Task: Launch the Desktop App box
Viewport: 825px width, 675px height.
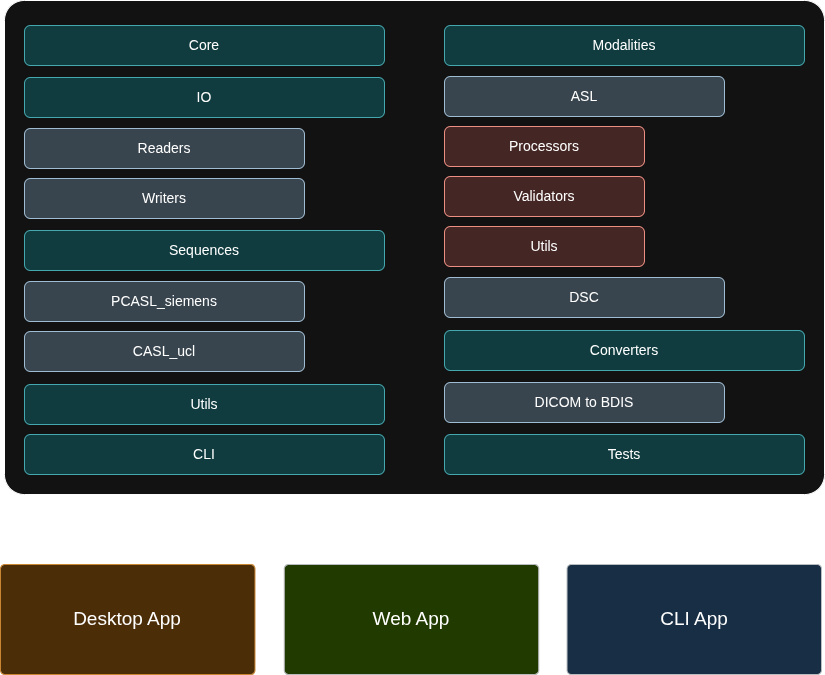Action: coord(127,619)
